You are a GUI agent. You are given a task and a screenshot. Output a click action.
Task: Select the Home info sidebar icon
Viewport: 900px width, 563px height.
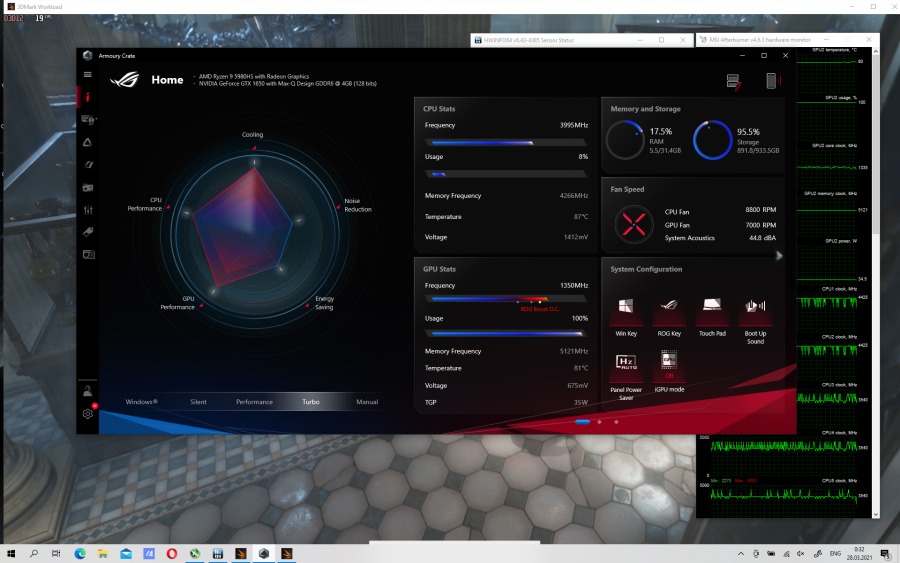pos(87,97)
